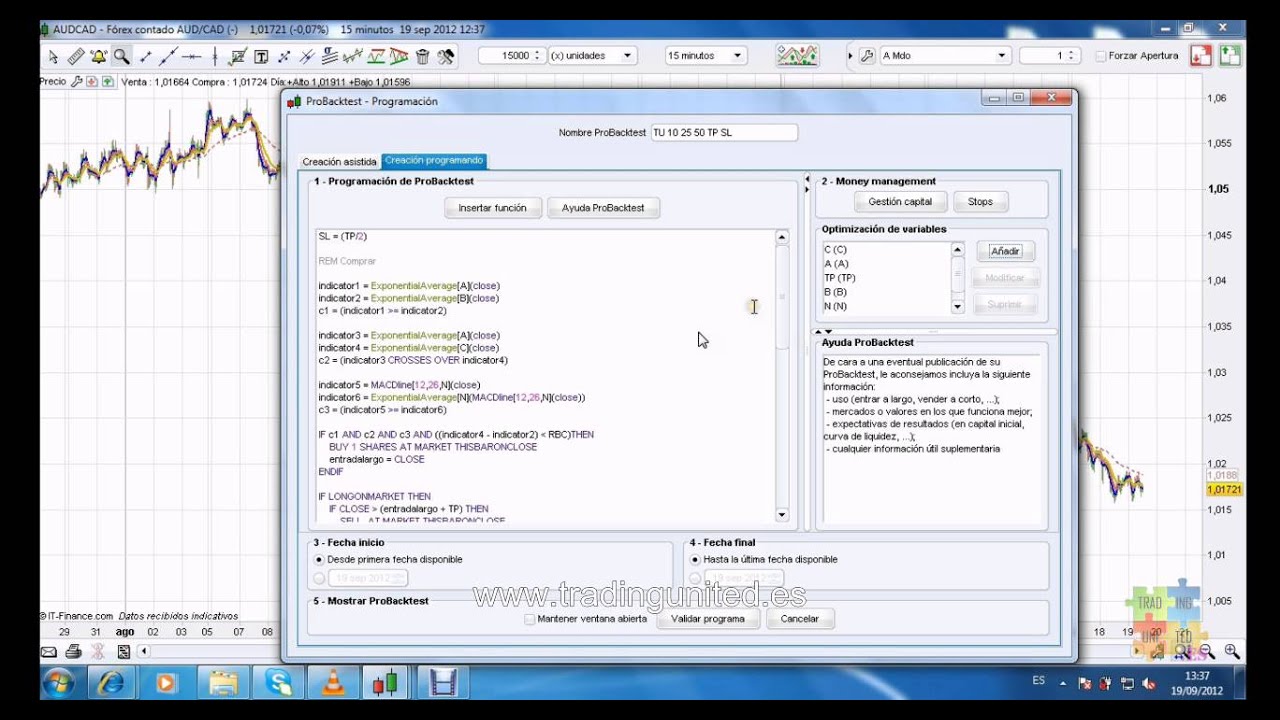Click the Stops button

[x=980, y=202]
